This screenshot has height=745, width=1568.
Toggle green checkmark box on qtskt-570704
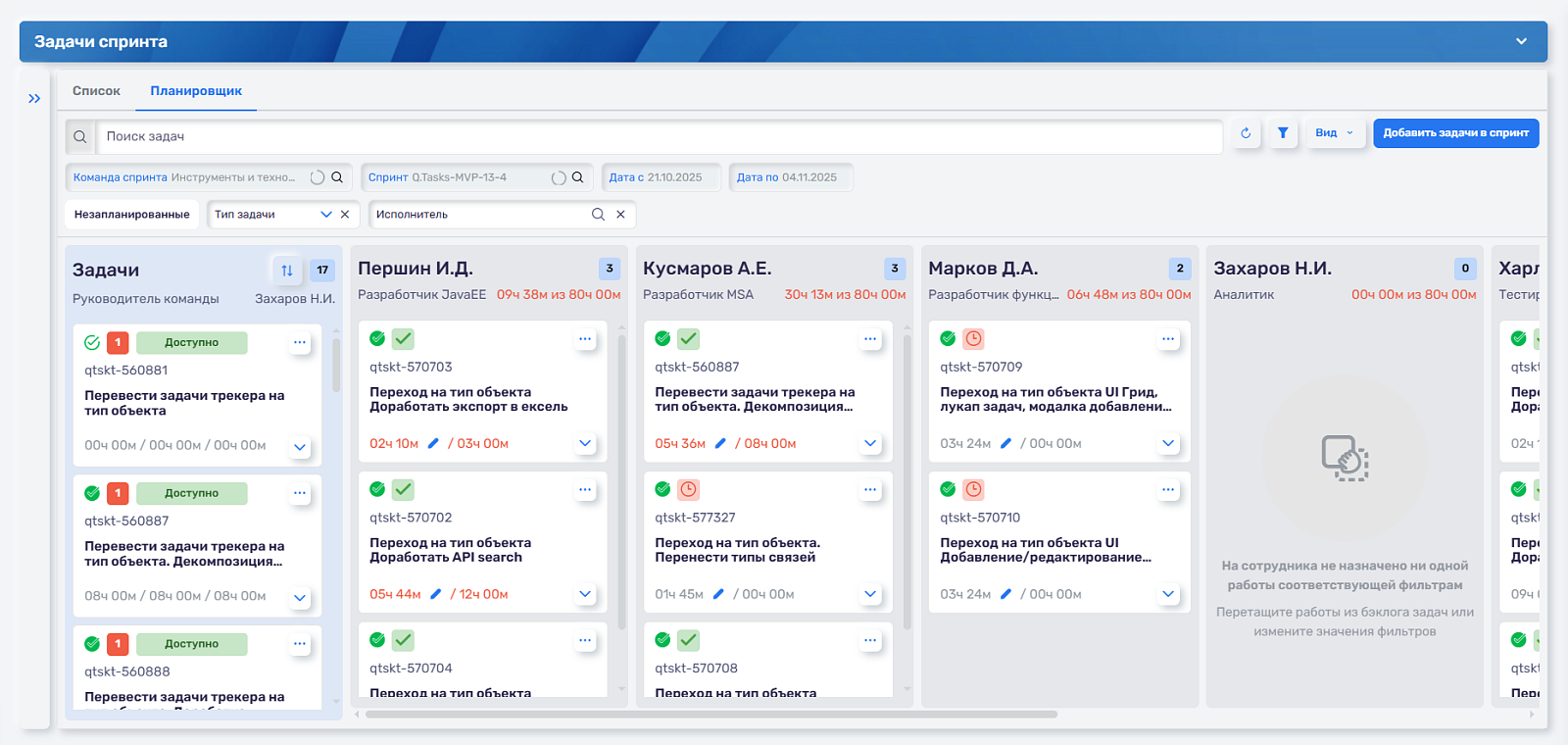click(x=403, y=640)
